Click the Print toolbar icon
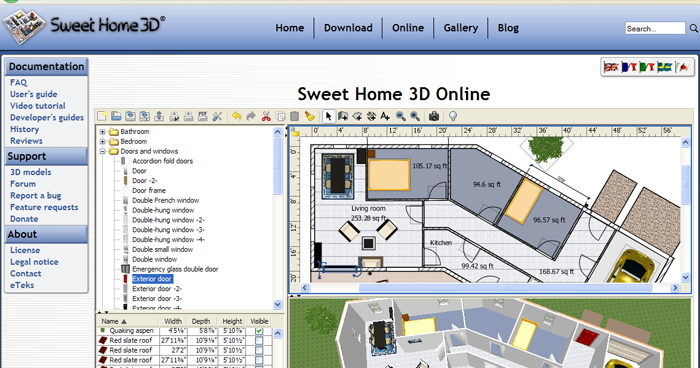The image size is (700, 368). point(188,117)
